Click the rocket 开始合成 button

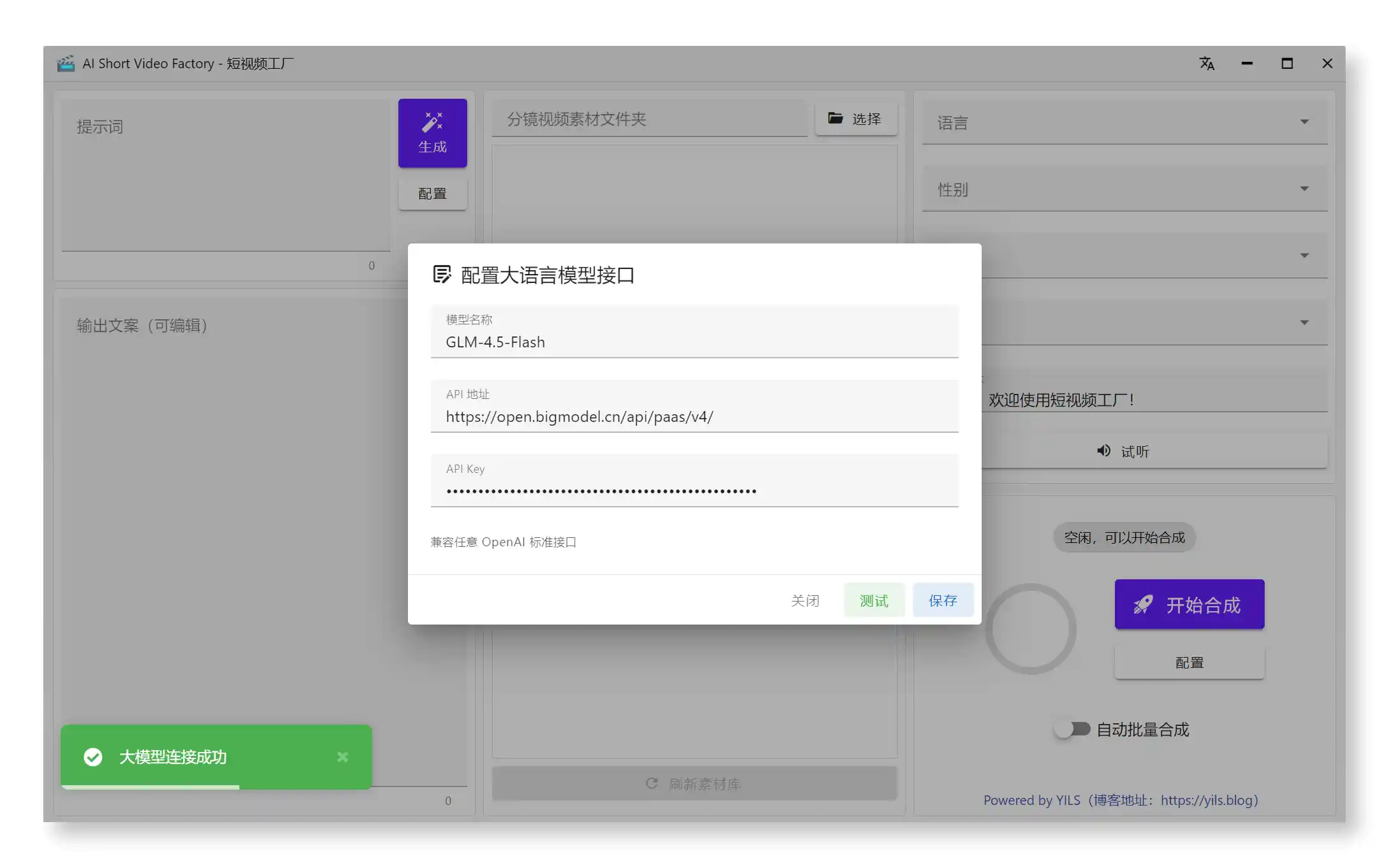(1189, 604)
